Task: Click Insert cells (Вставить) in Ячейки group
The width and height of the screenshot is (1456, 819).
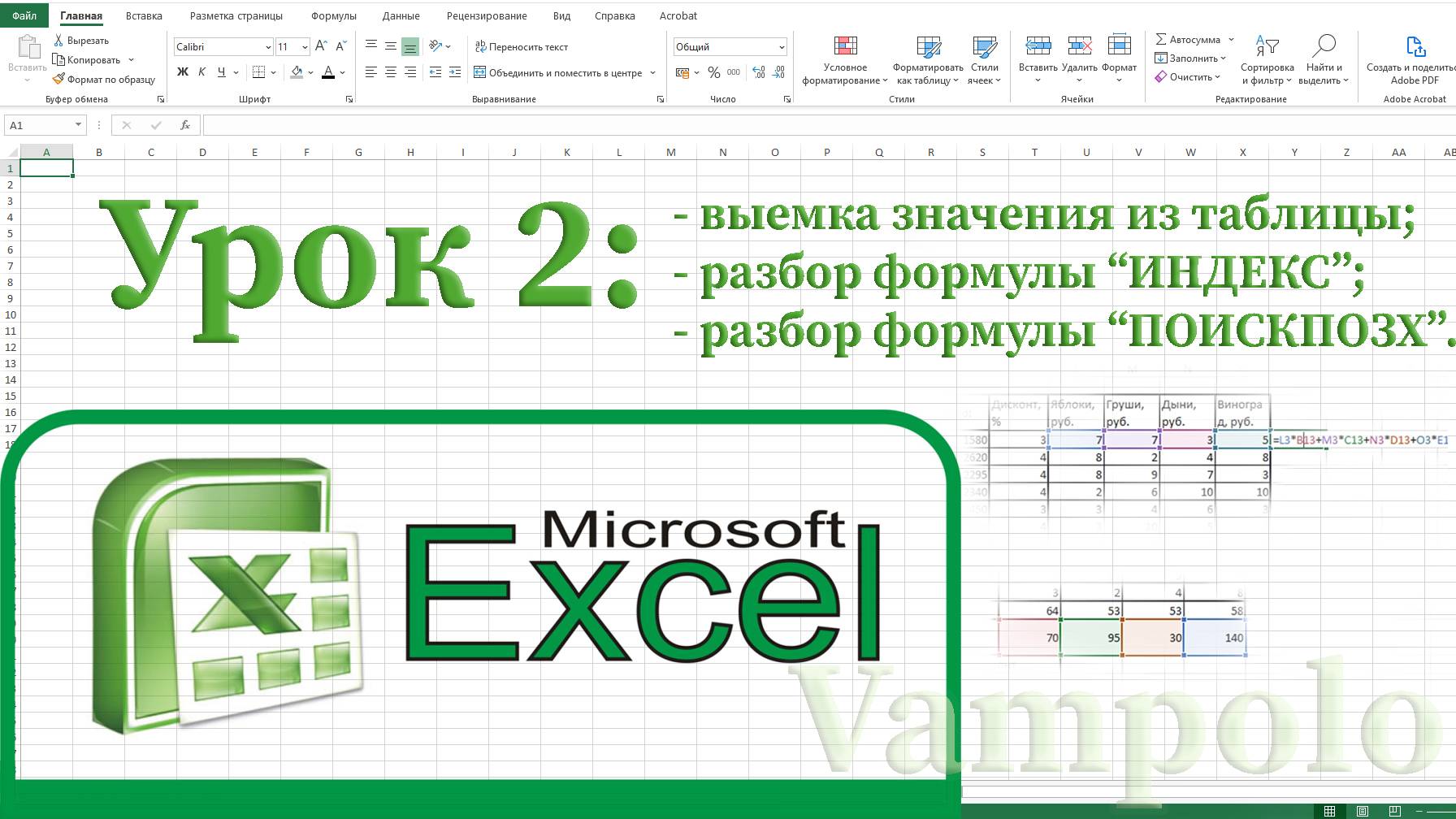Action: pos(1038,59)
